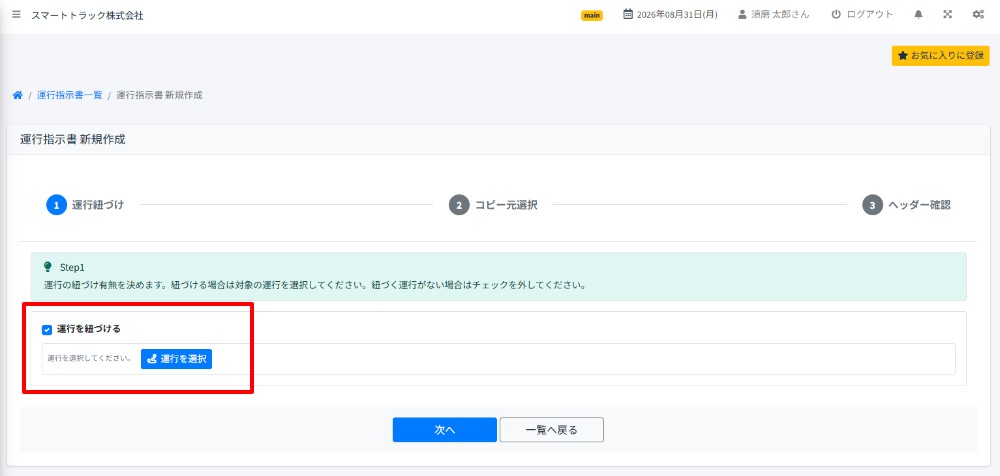The width and height of the screenshot is (1000, 476).
Task: Open the 運行指示書一覧 breadcrumb link
Action: tap(70, 95)
